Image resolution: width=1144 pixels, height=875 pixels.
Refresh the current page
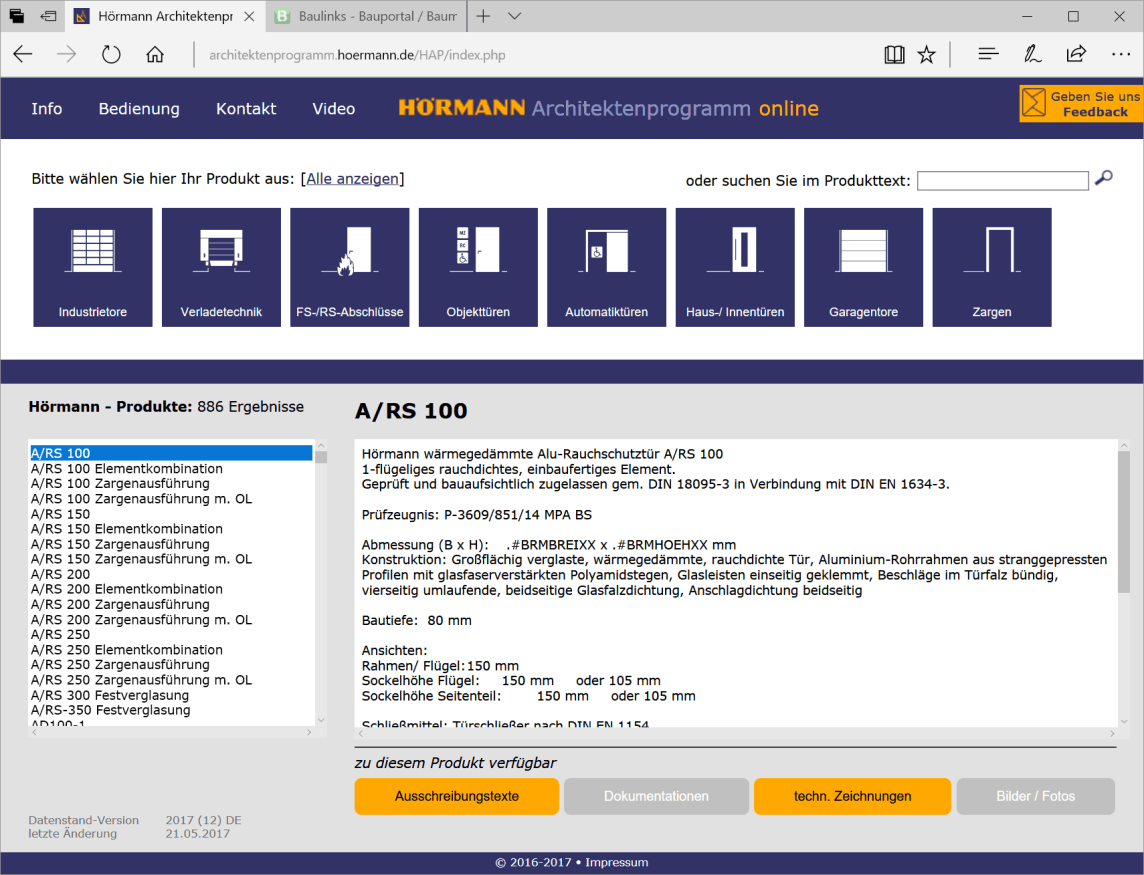point(111,54)
